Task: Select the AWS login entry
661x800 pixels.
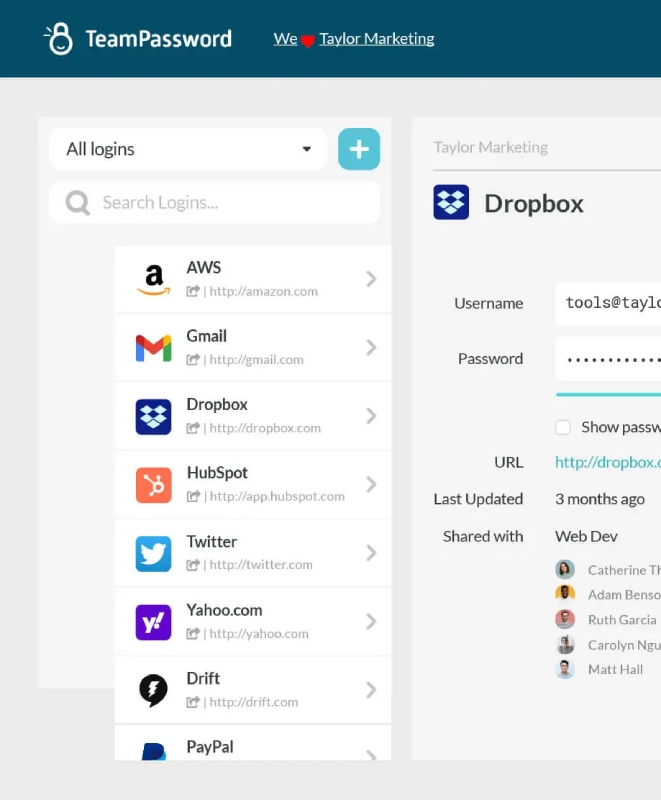Action: (252, 279)
